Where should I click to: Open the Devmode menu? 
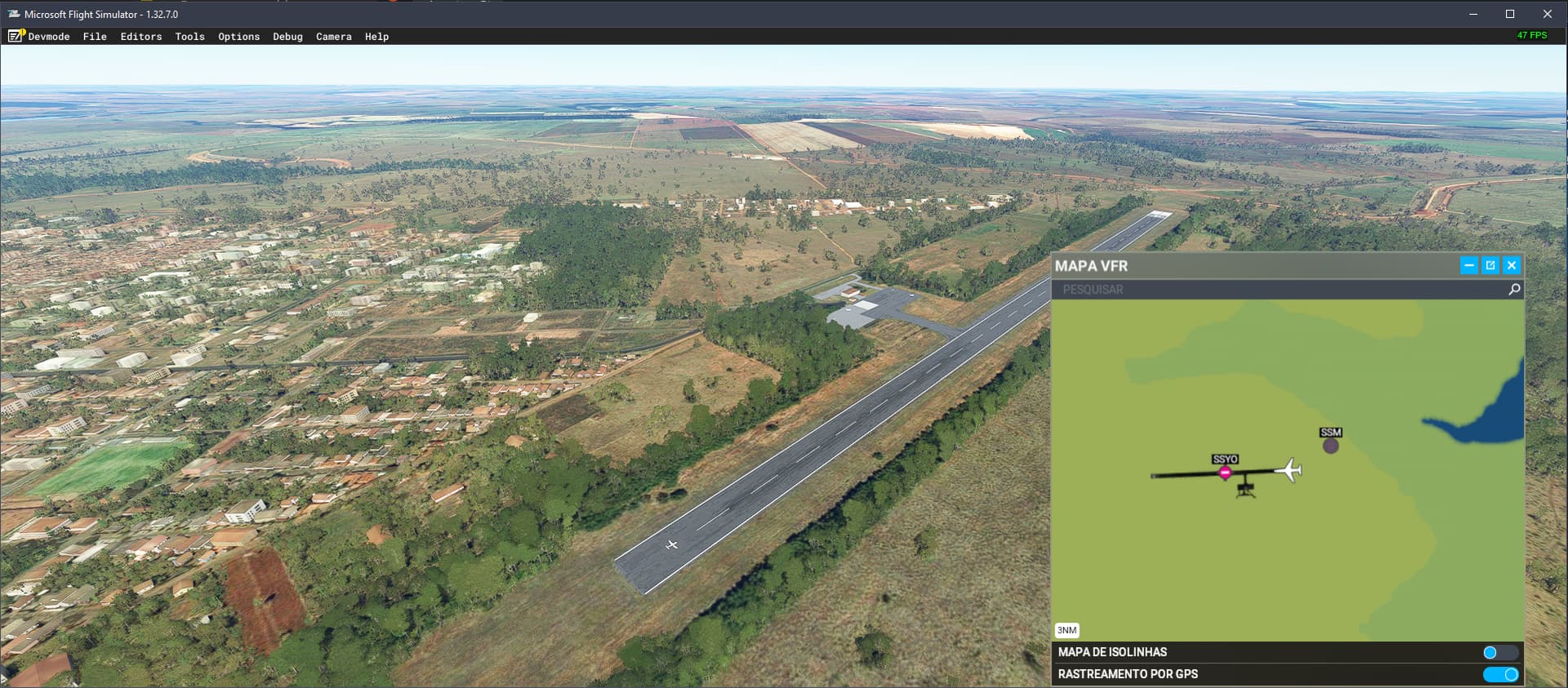click(x=49, y=37)
